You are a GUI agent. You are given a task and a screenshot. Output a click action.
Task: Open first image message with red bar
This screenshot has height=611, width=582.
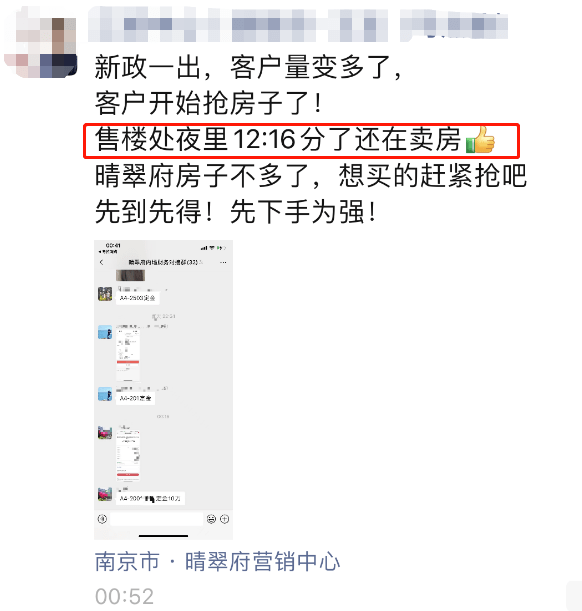[128, 355]
